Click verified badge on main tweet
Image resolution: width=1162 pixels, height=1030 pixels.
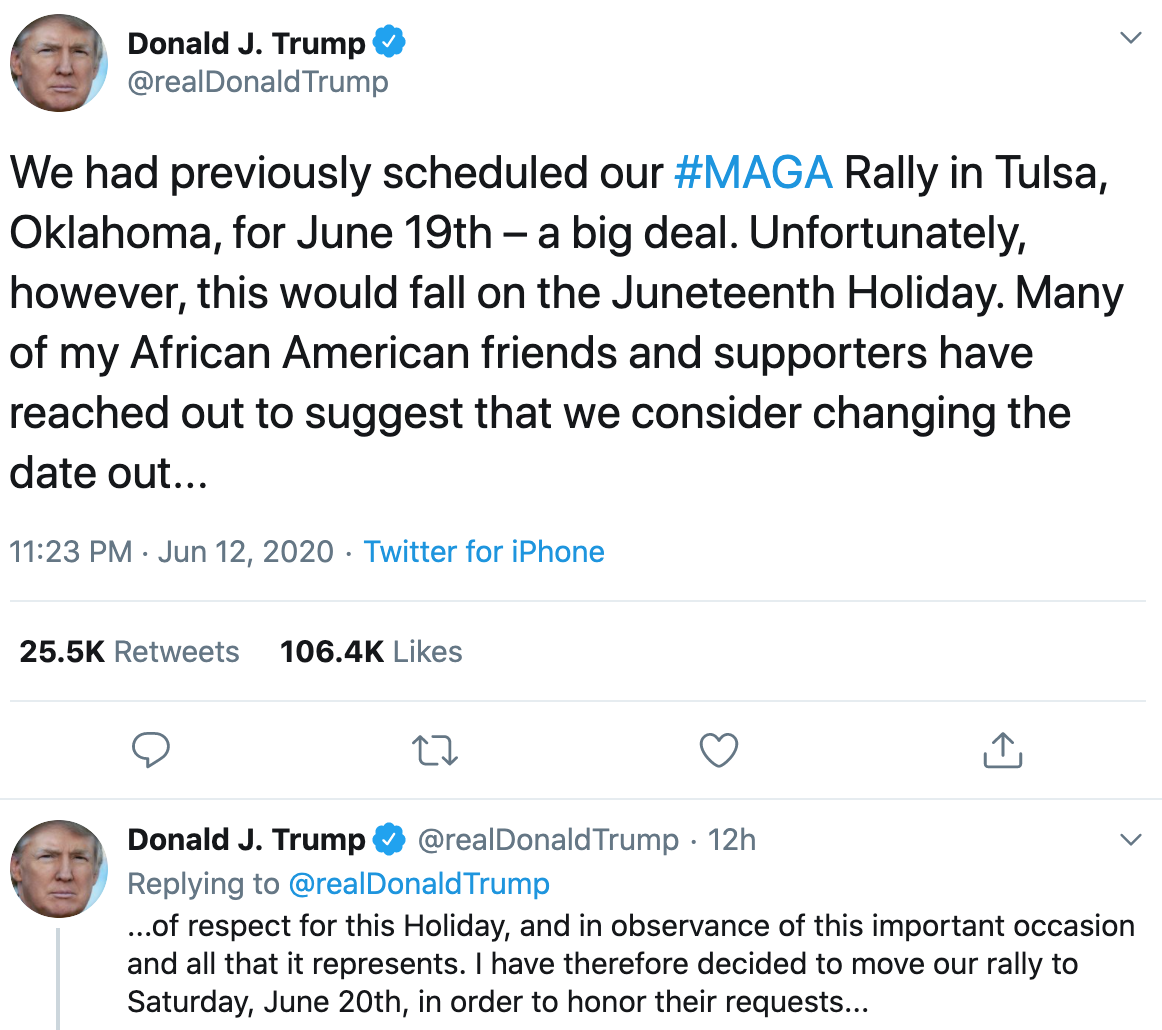(389, 44)
